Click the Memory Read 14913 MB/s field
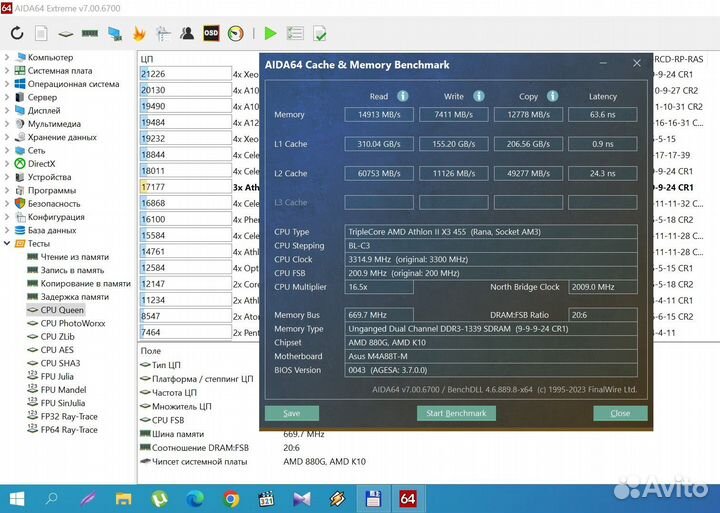 tap(379, 114)
